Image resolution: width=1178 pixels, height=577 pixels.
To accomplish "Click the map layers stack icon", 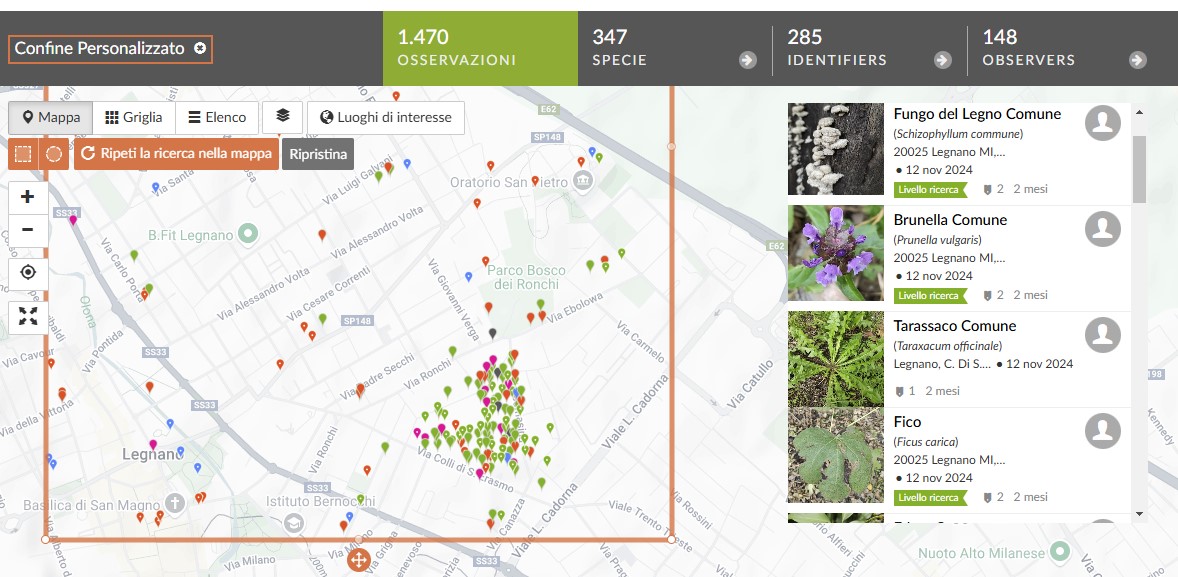I will (283, 117).
